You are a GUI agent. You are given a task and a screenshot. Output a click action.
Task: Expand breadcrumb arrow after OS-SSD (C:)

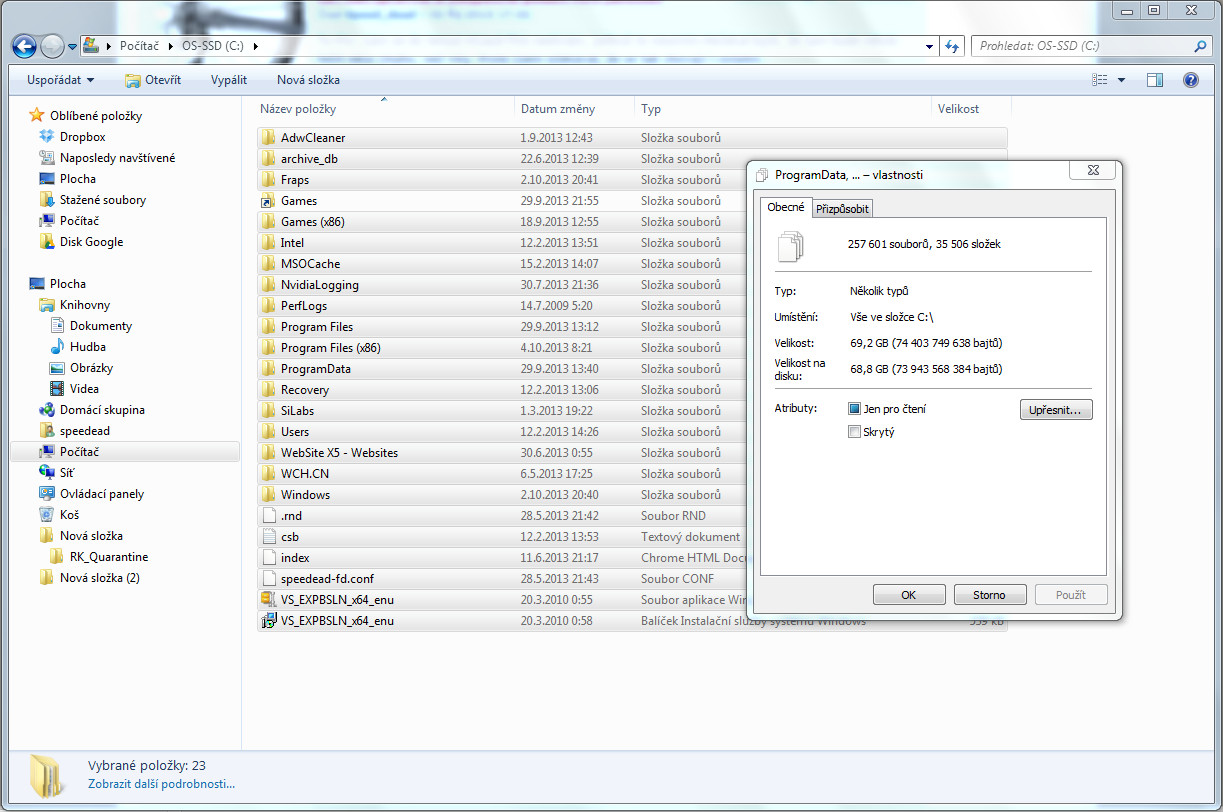(x=256, y=46)
